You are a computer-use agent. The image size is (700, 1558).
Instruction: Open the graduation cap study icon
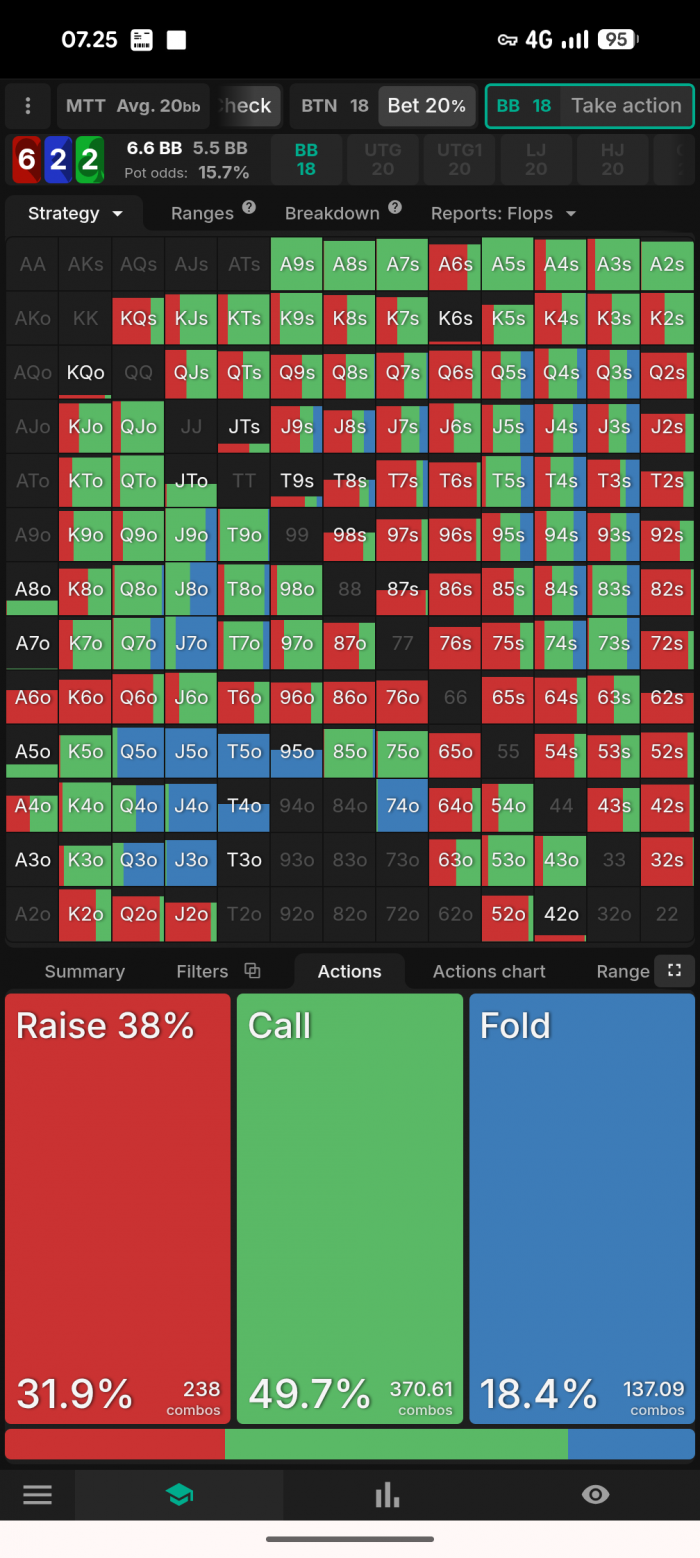[x=179, y=1495]
